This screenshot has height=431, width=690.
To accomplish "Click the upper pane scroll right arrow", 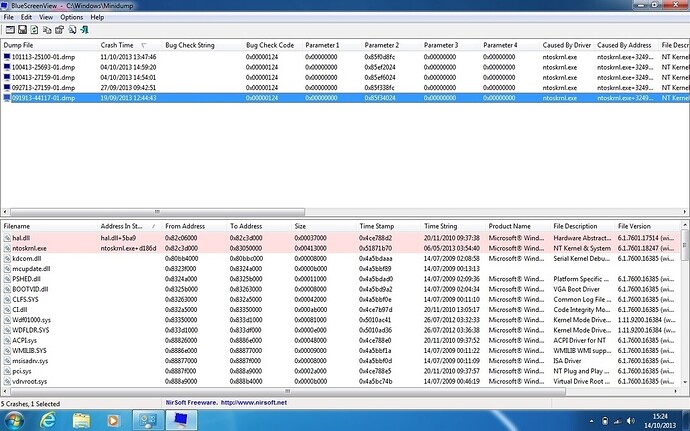I will click(x=685, y=212).
